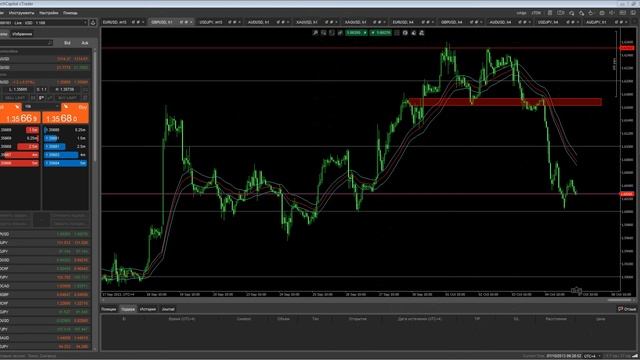Click the orange Buy price button
Image resolution: width=640 pixels, height=360 pixels.
[x=65, y=113]
